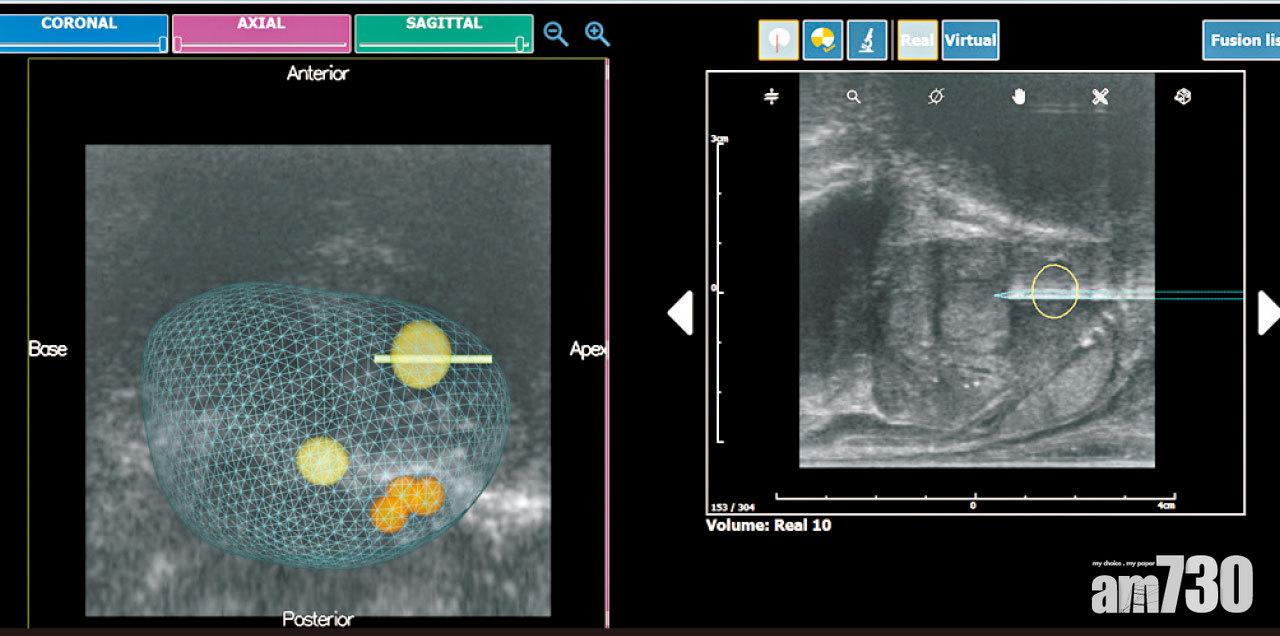Screen dimensions: 1280x636
Task: Go to previous slice with left arrow
Action: (680, 313)
